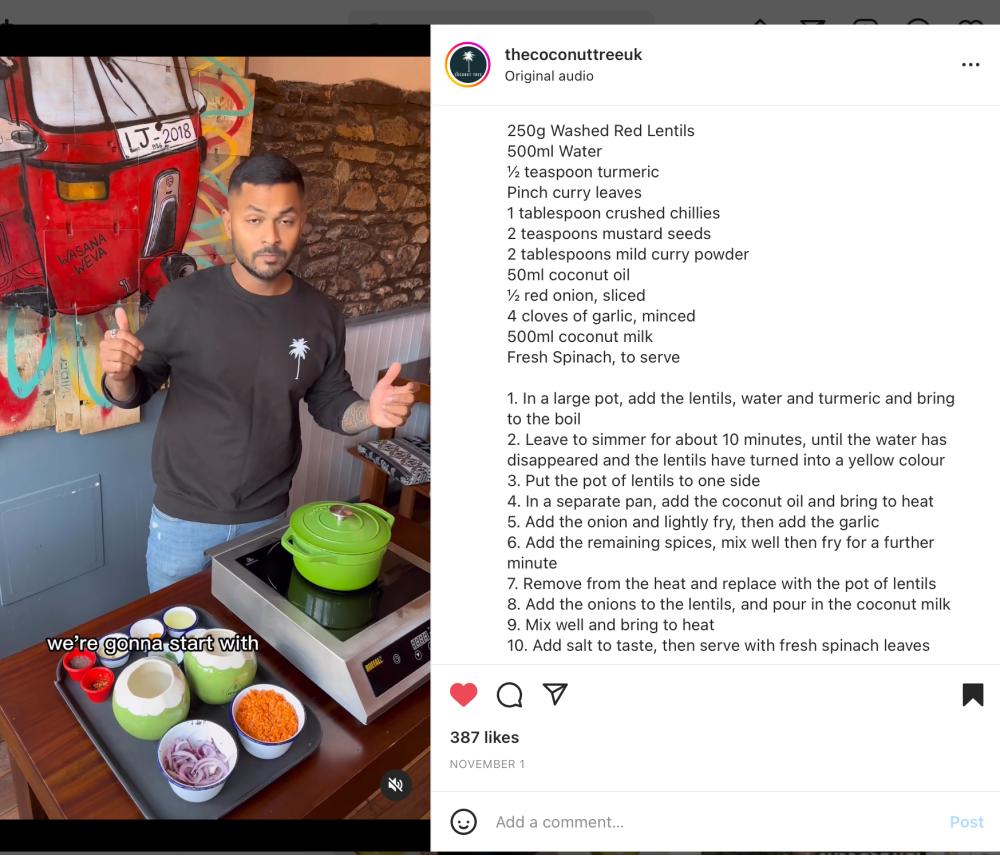
Task: Click the Add a comment field
Action: 714,822
